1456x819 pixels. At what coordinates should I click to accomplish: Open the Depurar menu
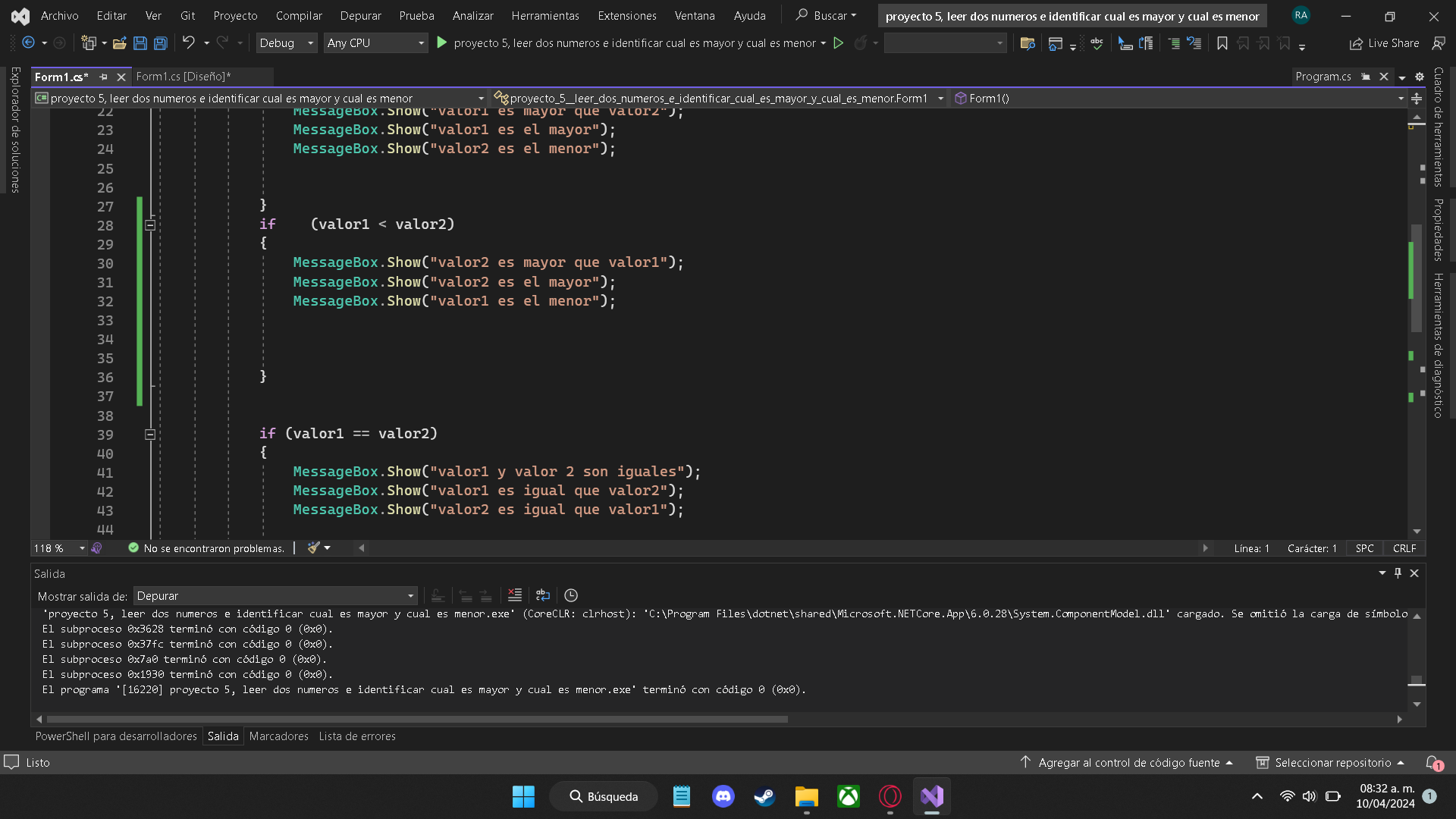[x=360, y=15]
